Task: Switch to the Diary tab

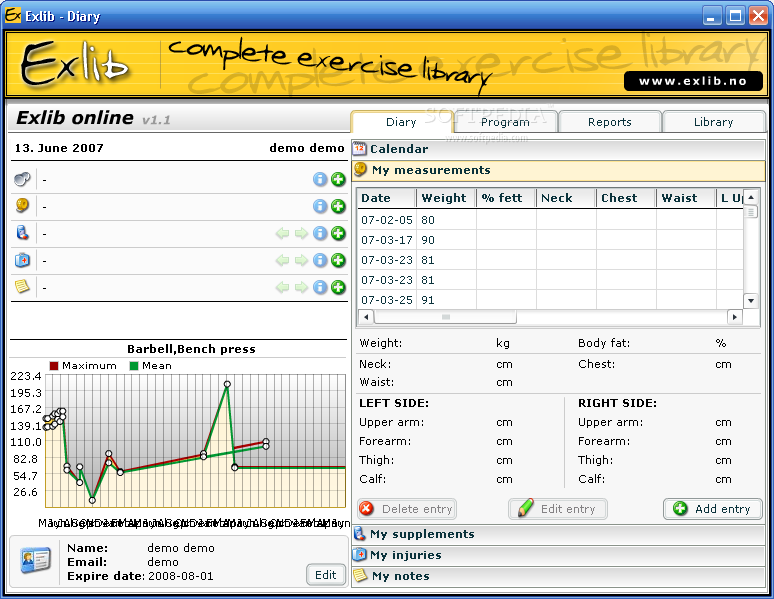Action: (x=401, y=122)
